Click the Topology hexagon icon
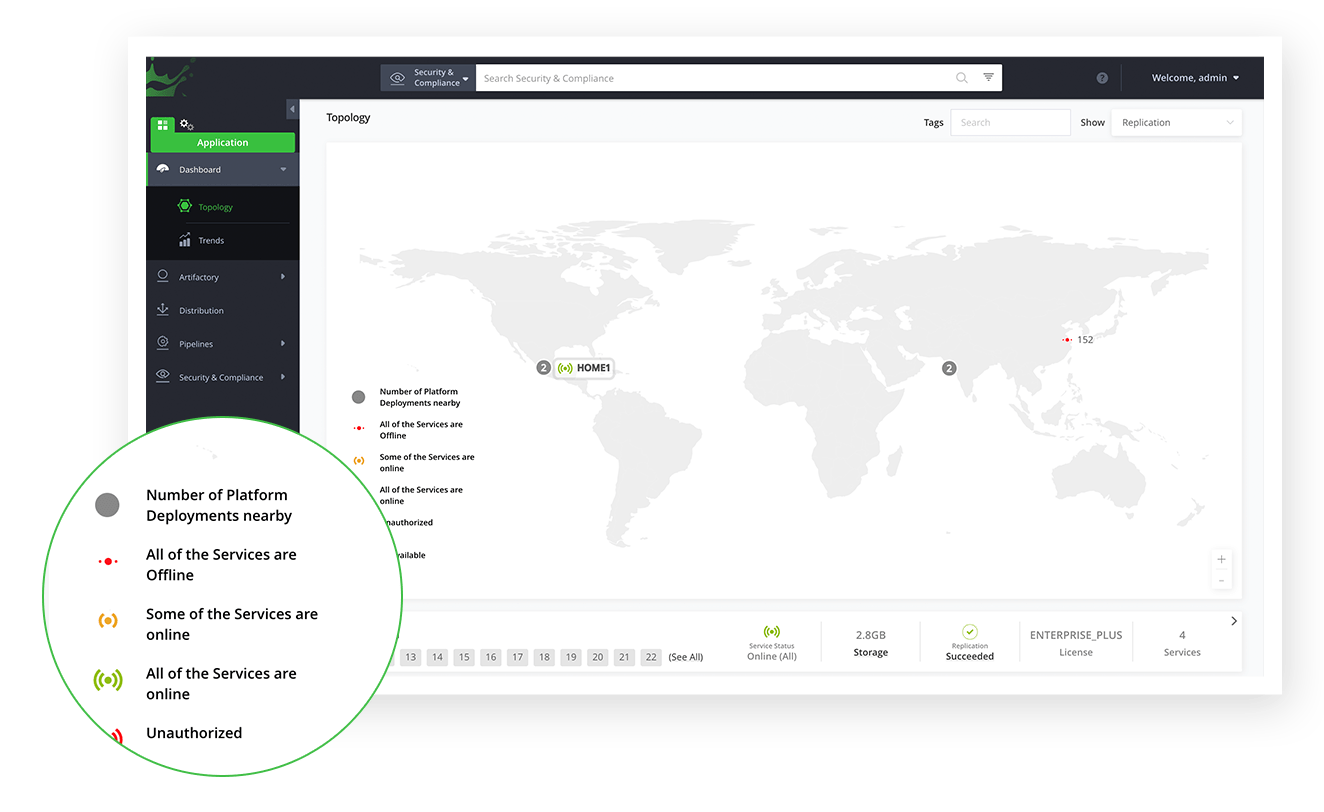The height and width of the screenshot is (812, 1324). (185, 206)
